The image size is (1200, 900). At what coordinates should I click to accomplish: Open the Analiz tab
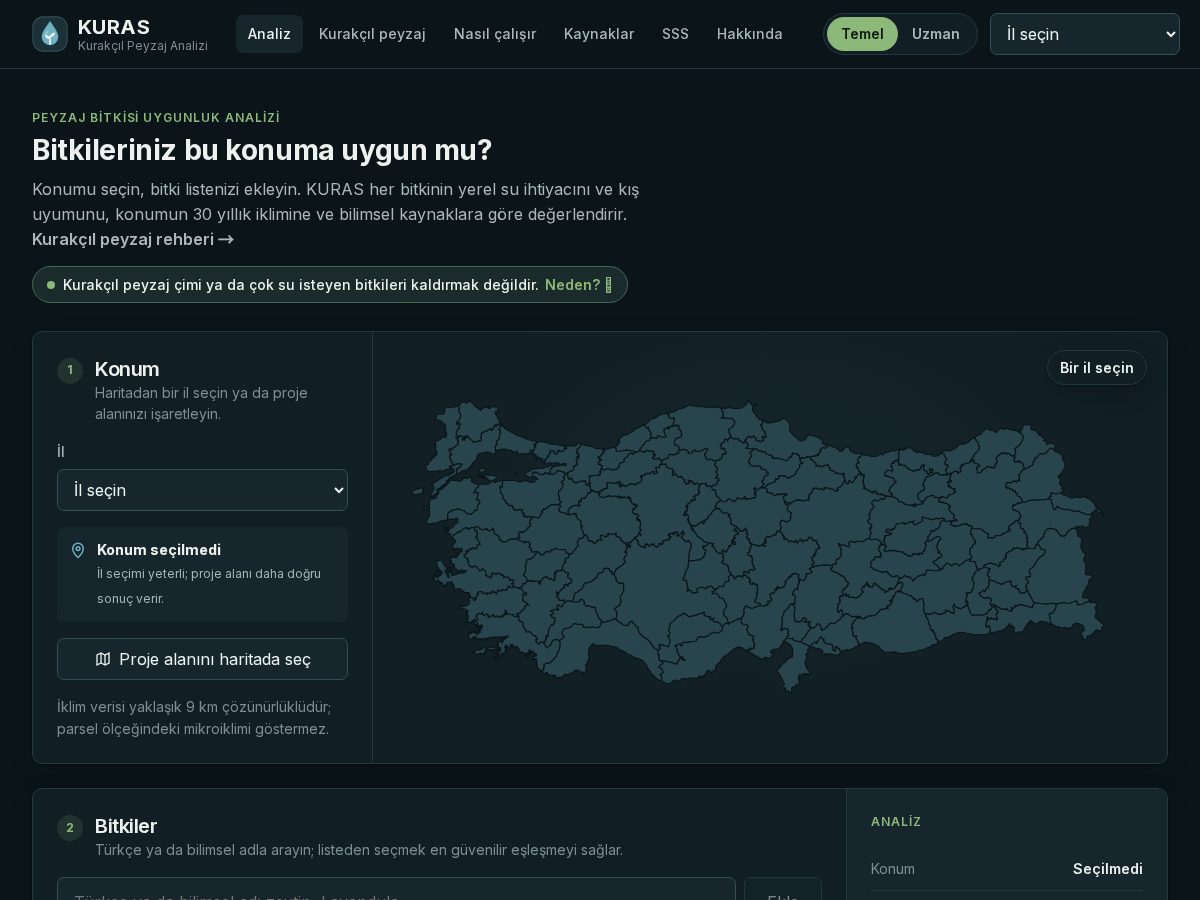pos(269,34)
